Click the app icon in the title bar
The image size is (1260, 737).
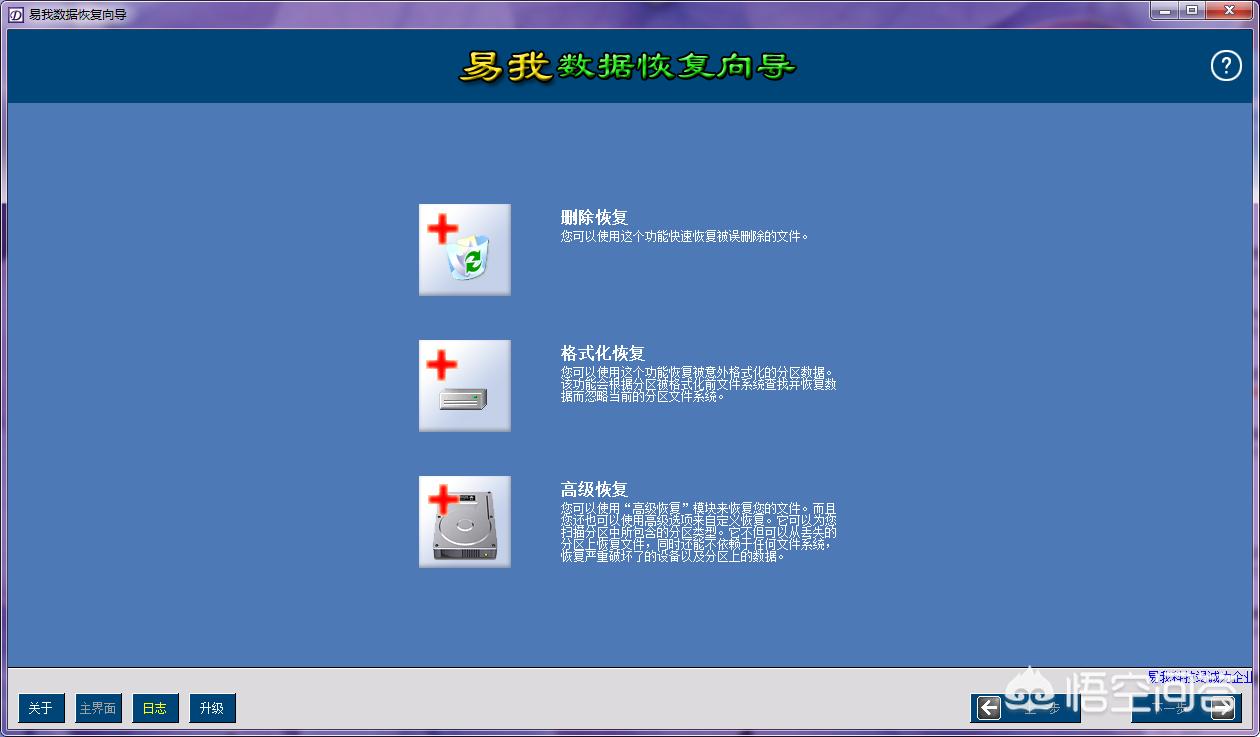pos(15,14)
